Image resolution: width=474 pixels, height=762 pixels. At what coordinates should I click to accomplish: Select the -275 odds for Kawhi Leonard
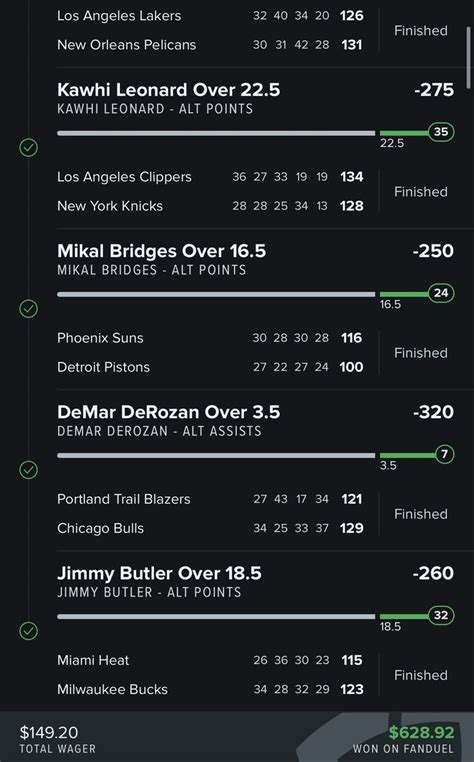[434, 90]
